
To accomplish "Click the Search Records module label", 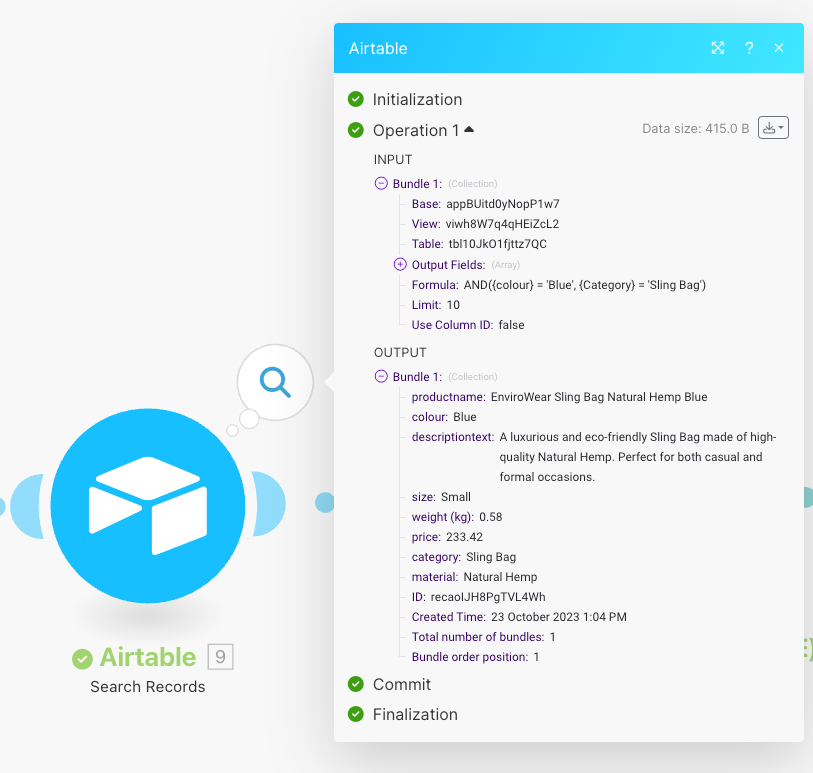I will pyautogui.click(x=148, y=686).
